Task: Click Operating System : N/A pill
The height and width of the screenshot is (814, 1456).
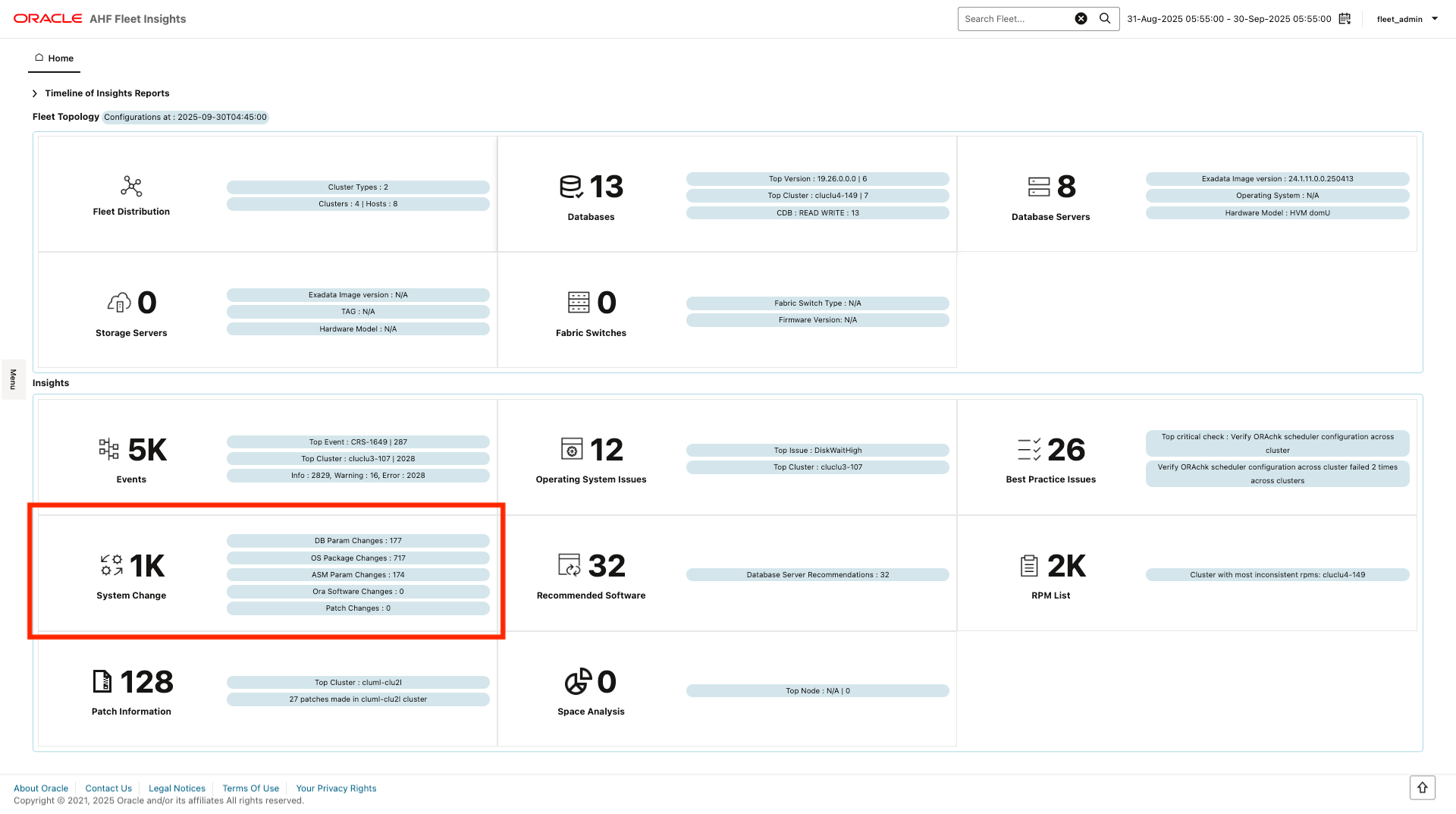Action: (1277, 196)
